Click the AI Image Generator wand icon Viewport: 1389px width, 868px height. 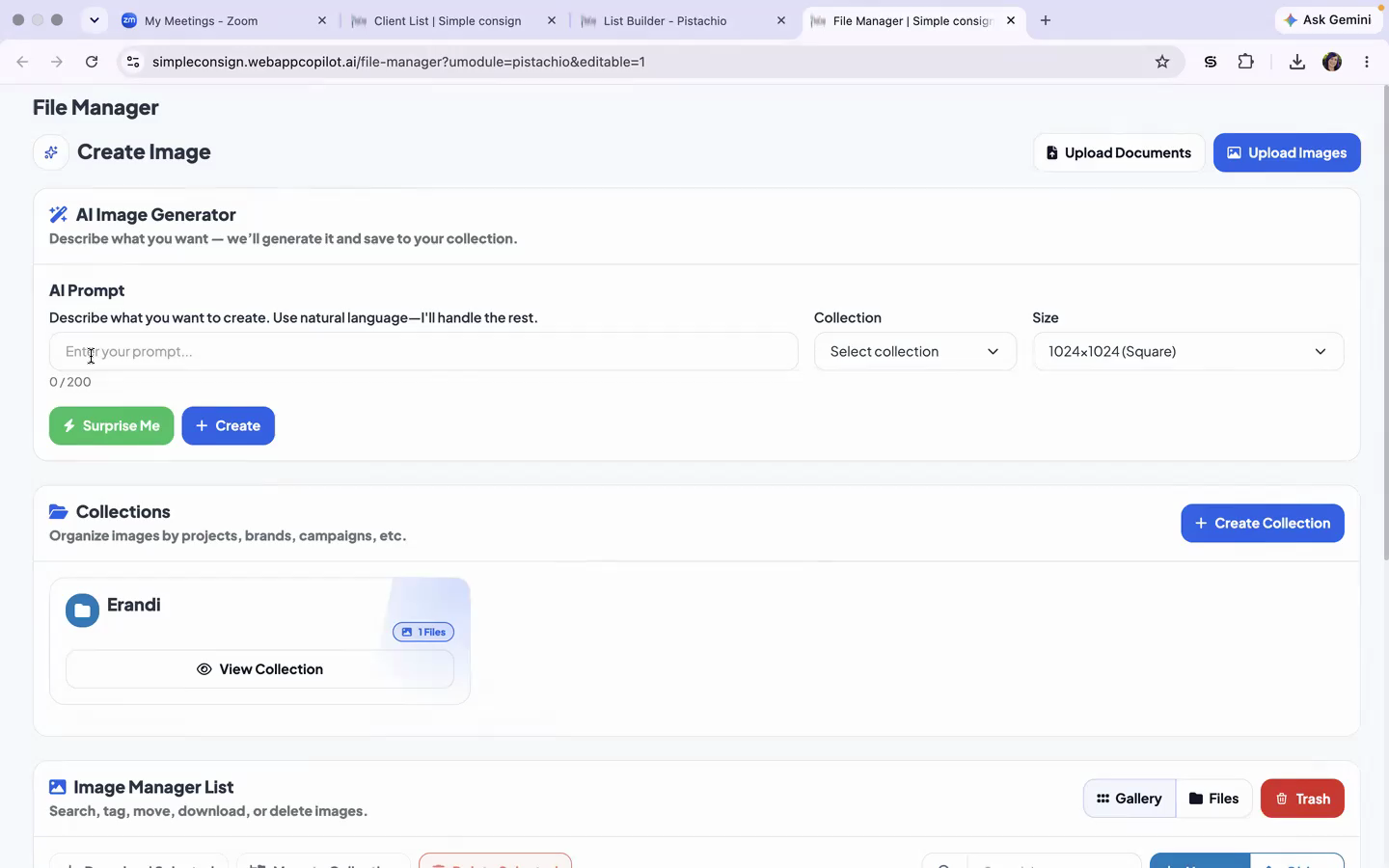(x=58, y=215)
